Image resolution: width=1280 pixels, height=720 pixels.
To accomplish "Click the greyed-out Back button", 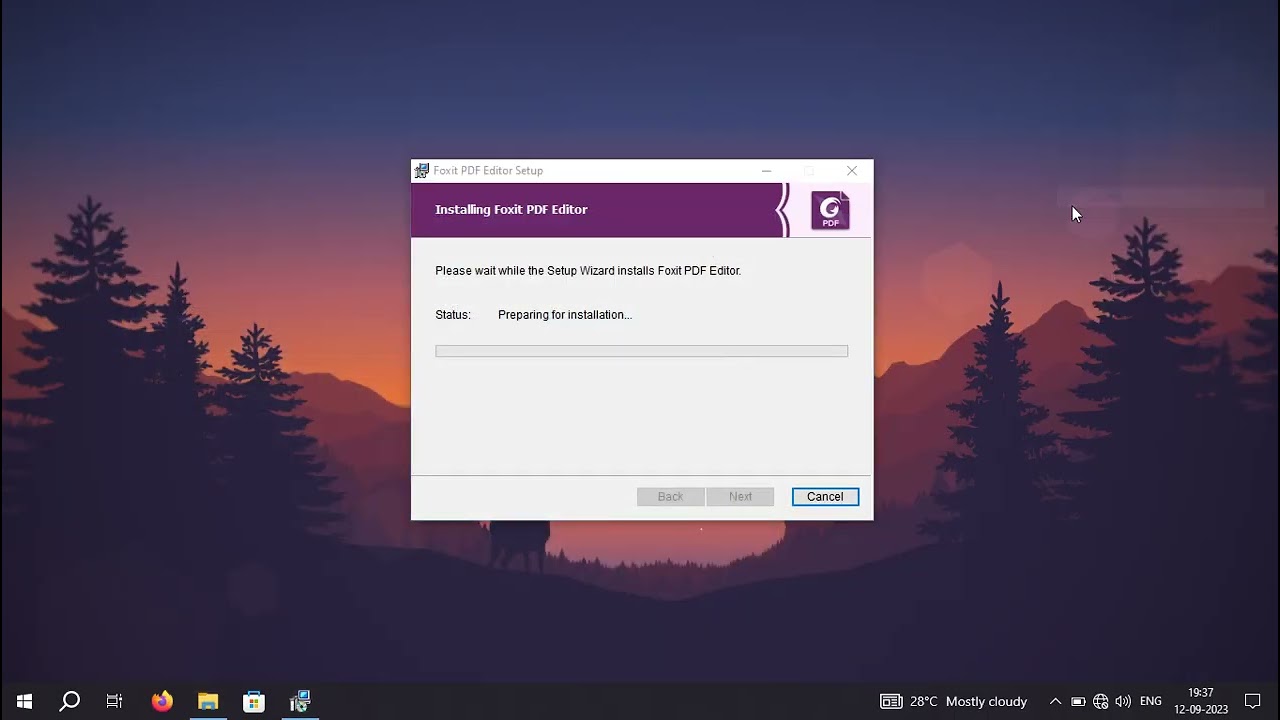I will click(x=670, y=496).
